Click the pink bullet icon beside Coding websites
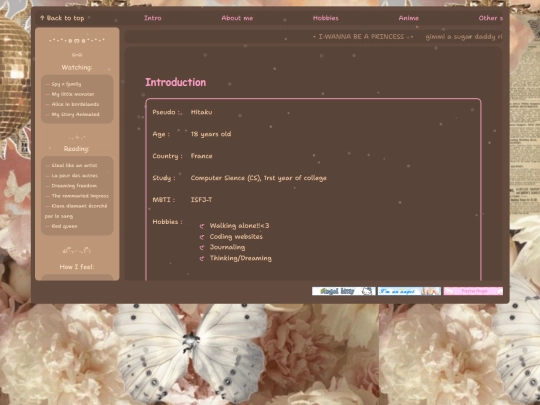 pyautogui.click(x=202, y=237)
